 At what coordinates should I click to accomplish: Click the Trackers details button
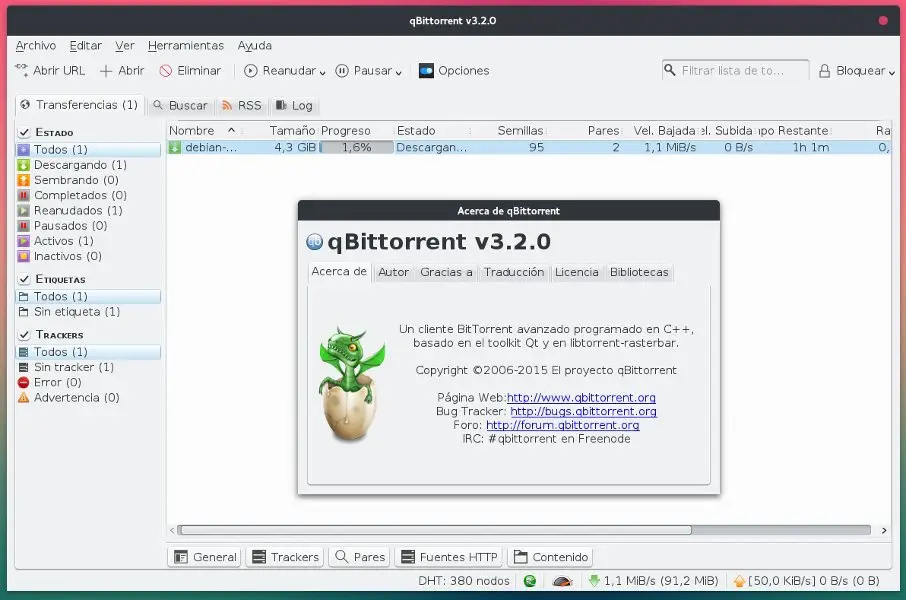coord(285,557)
